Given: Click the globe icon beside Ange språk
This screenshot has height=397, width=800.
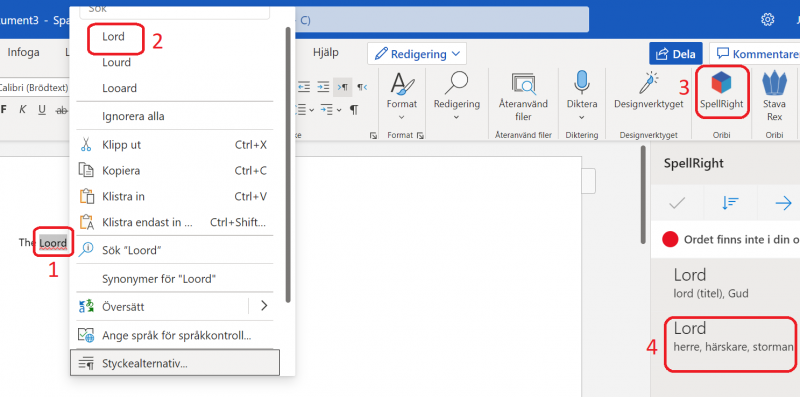Looking at the screenshot, I should (86, 335).
